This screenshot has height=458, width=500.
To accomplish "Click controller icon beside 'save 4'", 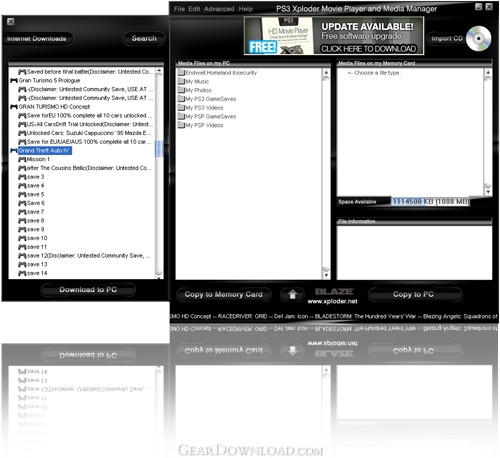I will click(x=22, y=186).
